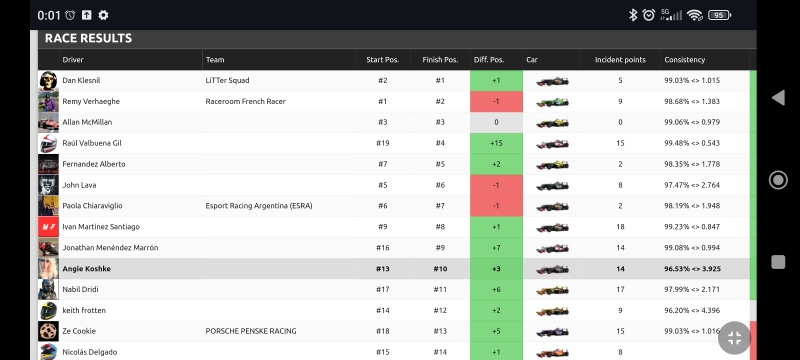Open John Lava's avatar
Viewport: 800px width, 360px height.
point(48,185)
